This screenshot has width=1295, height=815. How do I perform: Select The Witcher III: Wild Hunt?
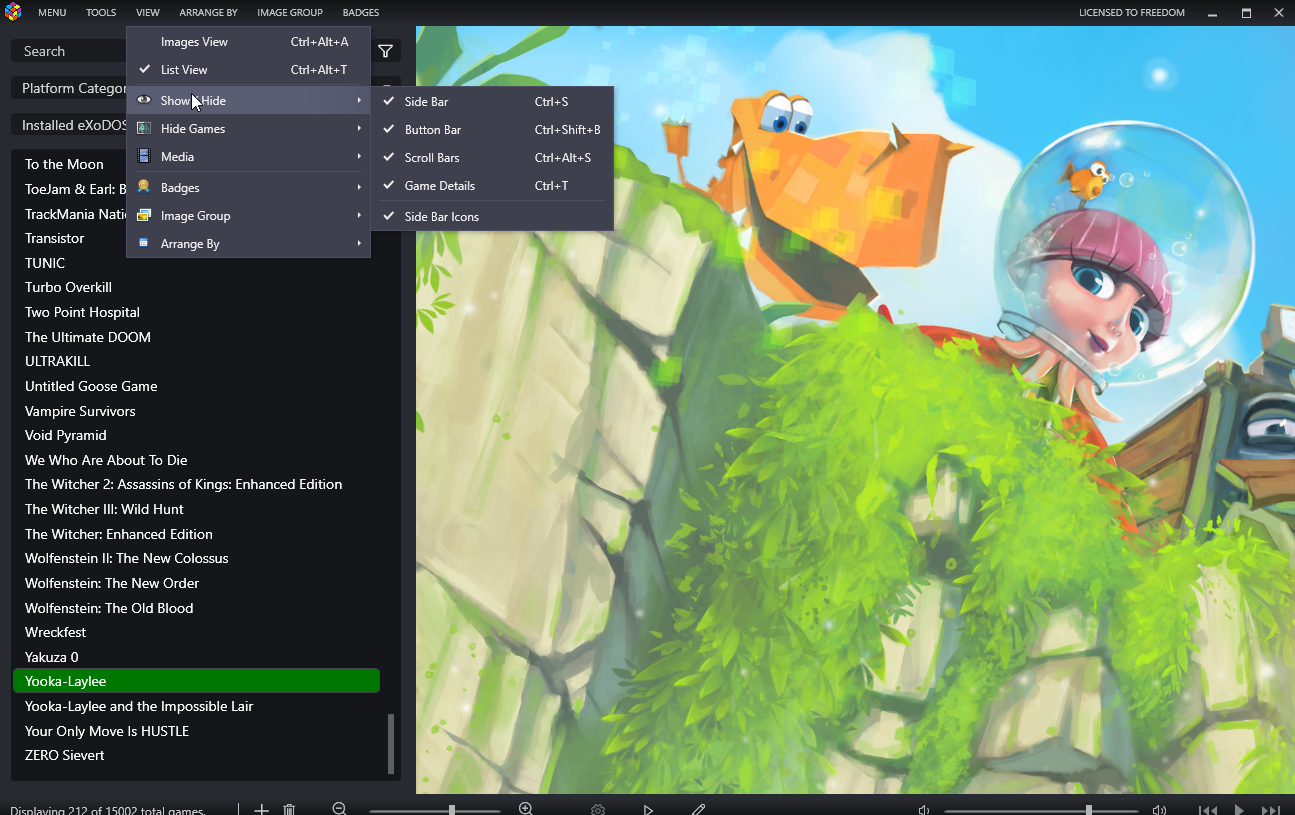click(x=196, y=509)
